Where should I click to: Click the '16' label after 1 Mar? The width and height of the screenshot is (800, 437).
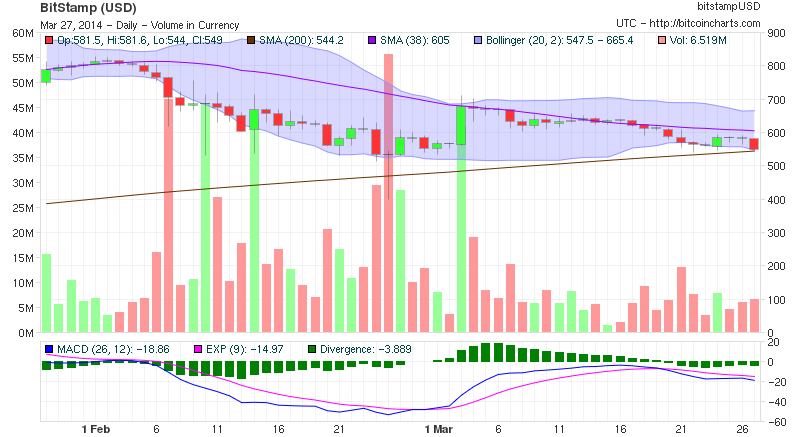pyautogui.click(x=620, y=429)
